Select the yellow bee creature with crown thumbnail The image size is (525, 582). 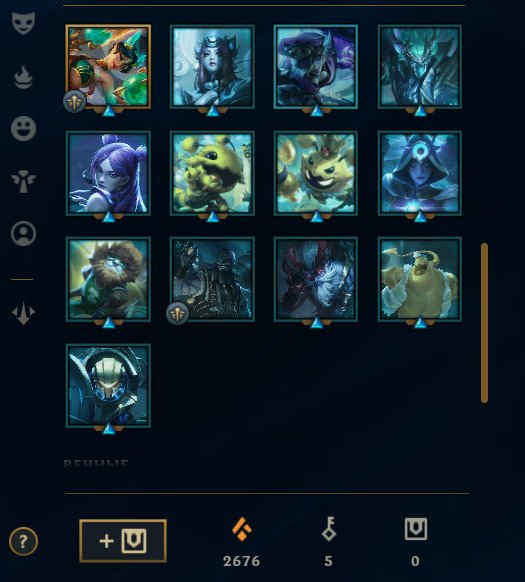316,173
